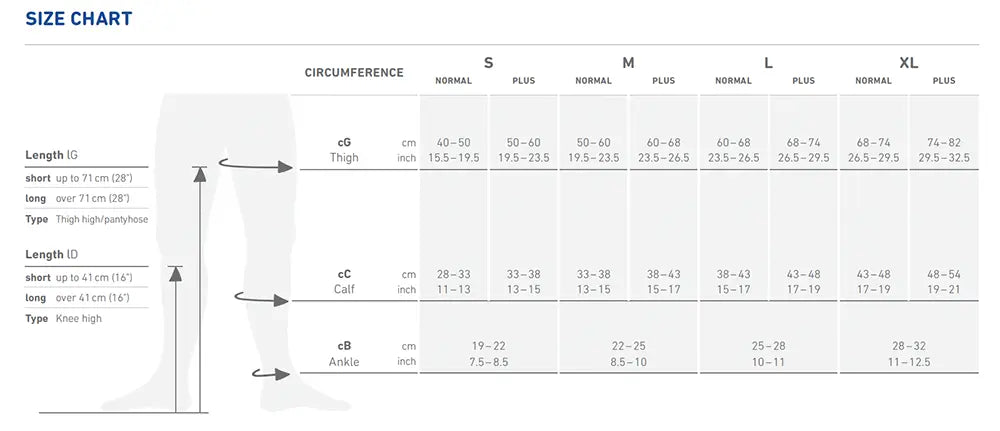
Task: Click the CIRCUMFERENCE column header
Action: (x=354, y=73)
